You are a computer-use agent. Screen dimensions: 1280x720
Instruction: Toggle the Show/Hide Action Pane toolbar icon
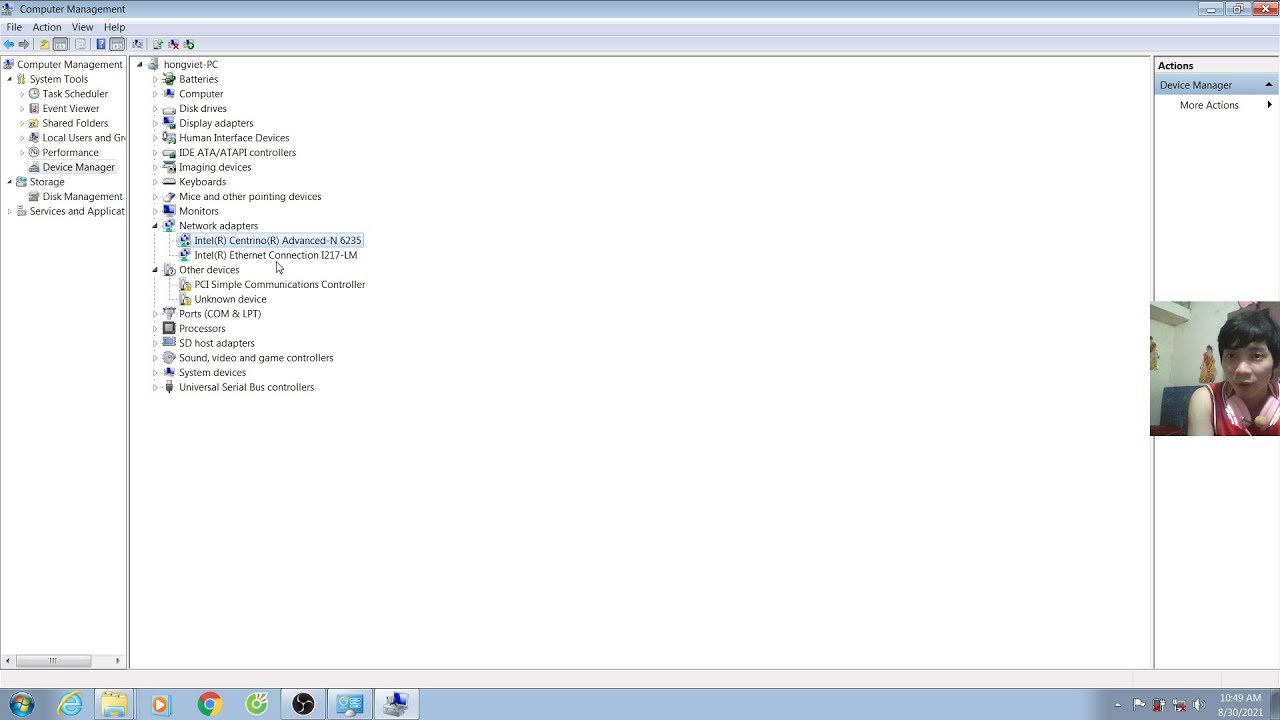117,44
